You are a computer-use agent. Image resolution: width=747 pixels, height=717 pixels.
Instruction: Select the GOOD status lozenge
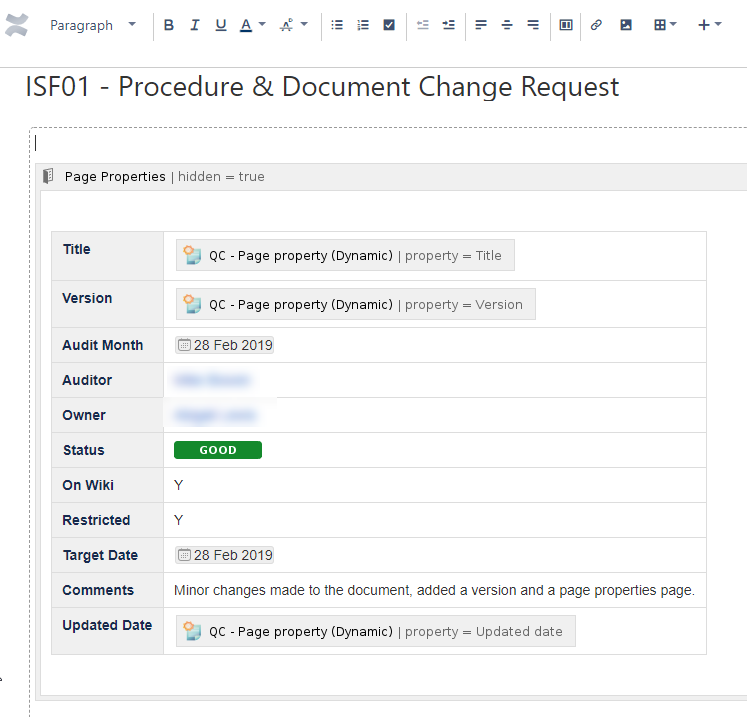pyautogui.click(x=218, y=450)
